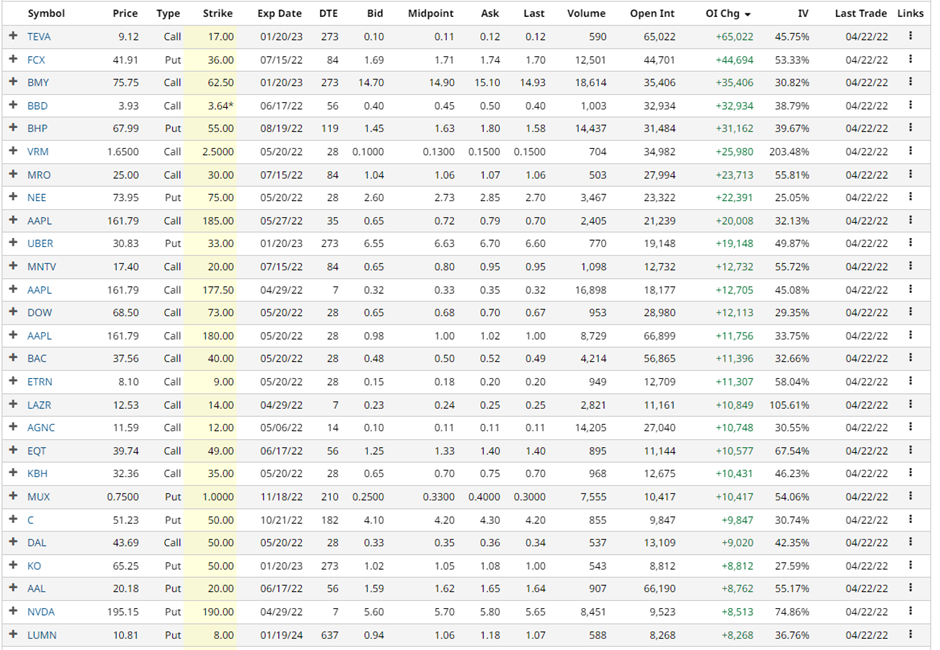The height and width of the screenshot is (650, 940).
Task: Select the 66,899 open interest cell
Action: pos(659,336)
